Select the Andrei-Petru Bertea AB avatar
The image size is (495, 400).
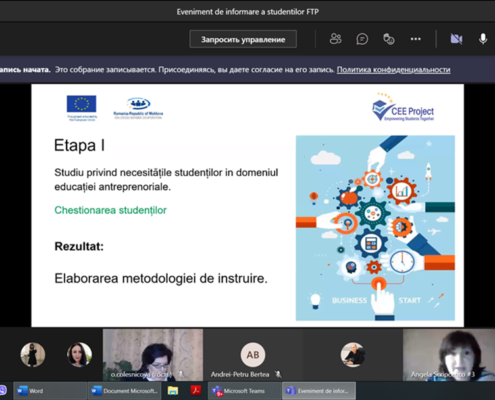253,355
